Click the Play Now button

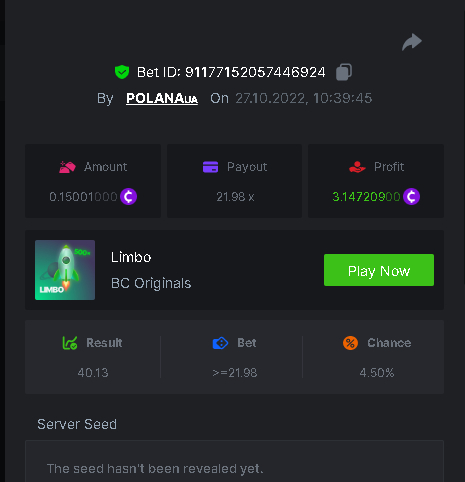click(379, 270)
